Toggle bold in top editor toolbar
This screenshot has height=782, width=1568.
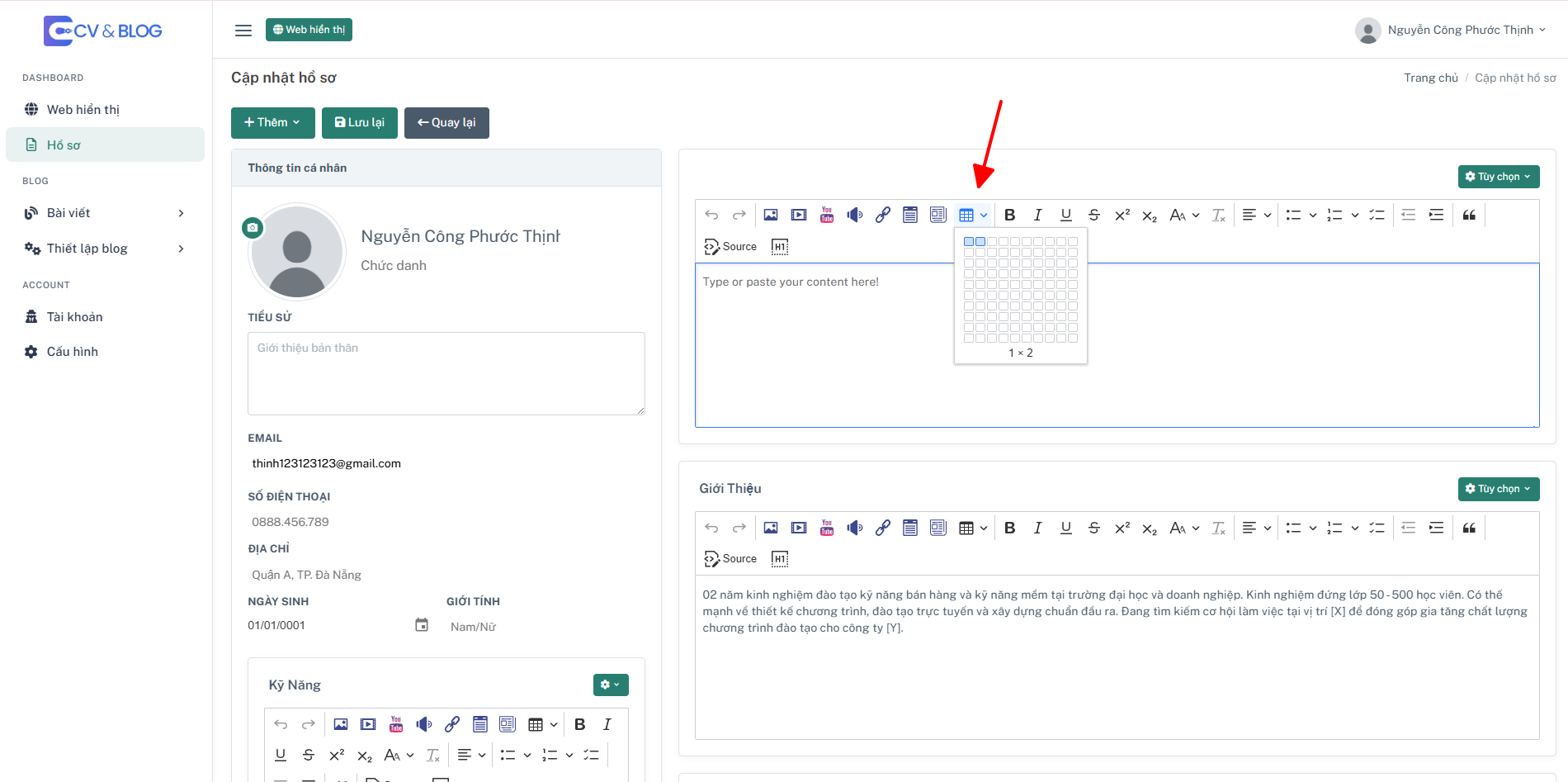1010,215
